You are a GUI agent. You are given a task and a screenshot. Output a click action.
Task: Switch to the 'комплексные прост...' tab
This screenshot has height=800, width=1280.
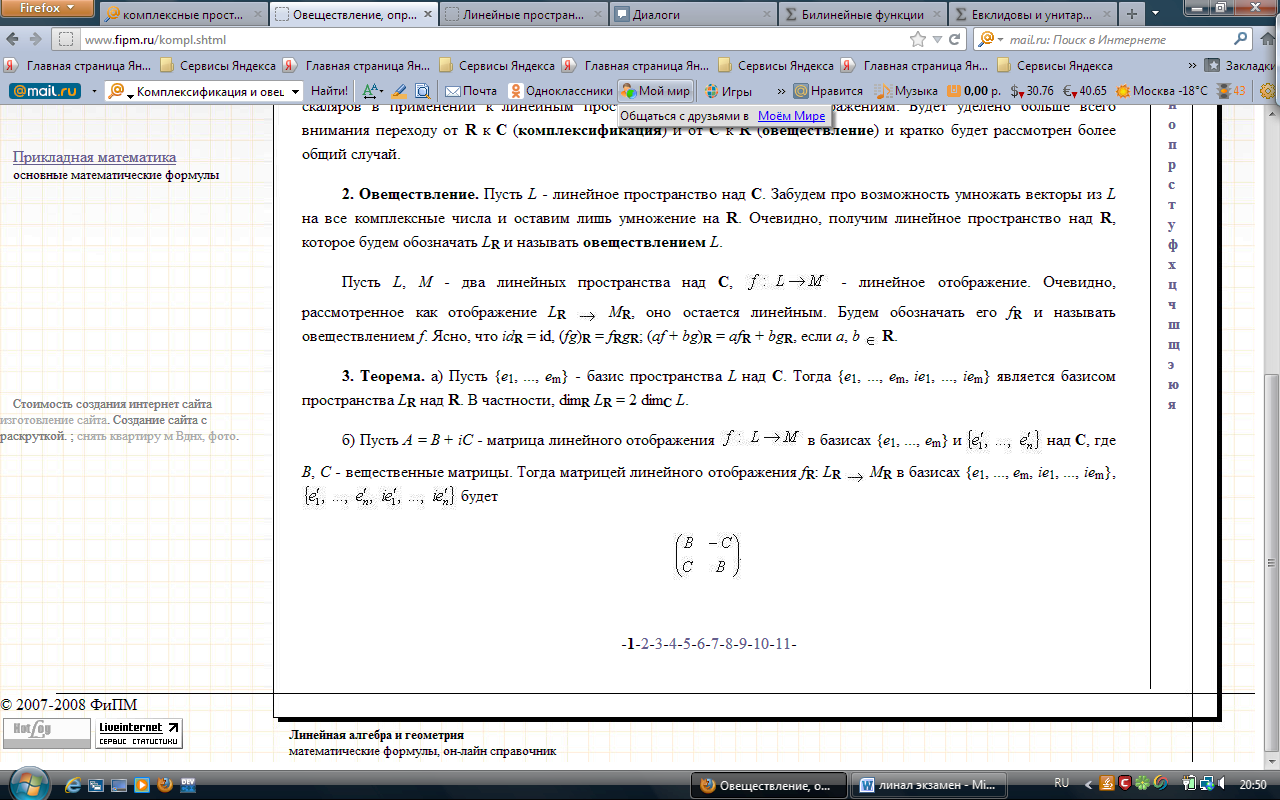pyautogui.click(x=182, y=14)
